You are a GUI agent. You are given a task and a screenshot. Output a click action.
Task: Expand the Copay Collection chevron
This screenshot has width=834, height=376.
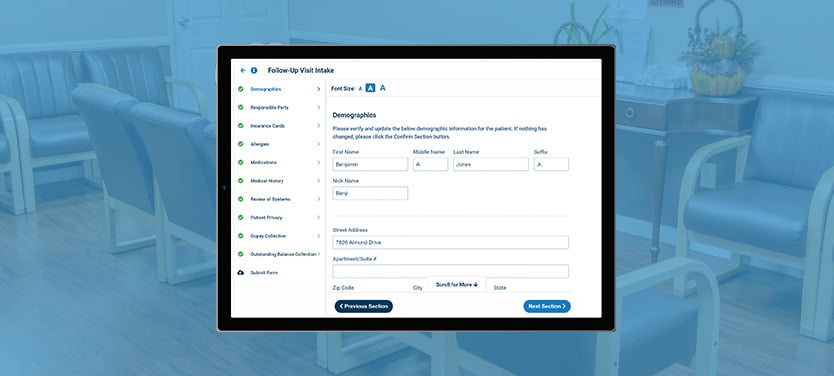click(319, 236)
